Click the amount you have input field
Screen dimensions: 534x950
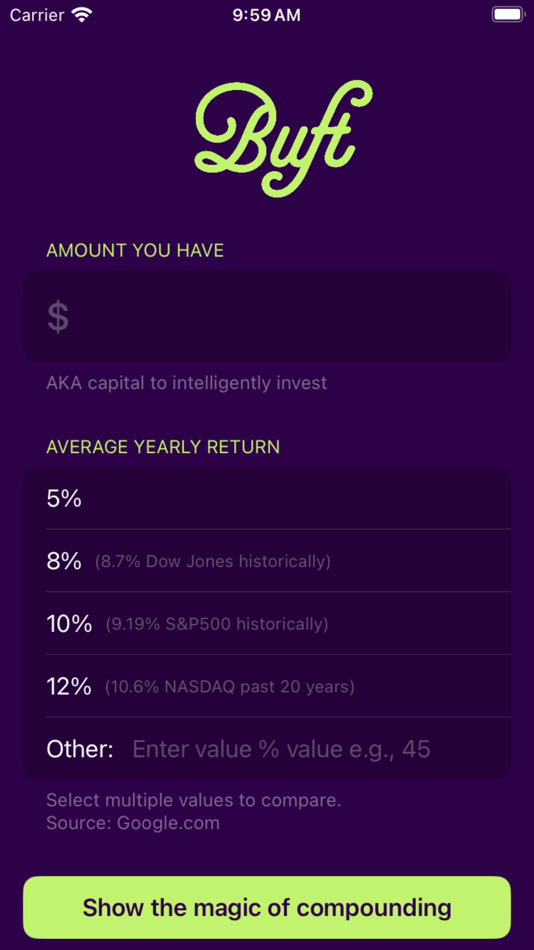267,316
